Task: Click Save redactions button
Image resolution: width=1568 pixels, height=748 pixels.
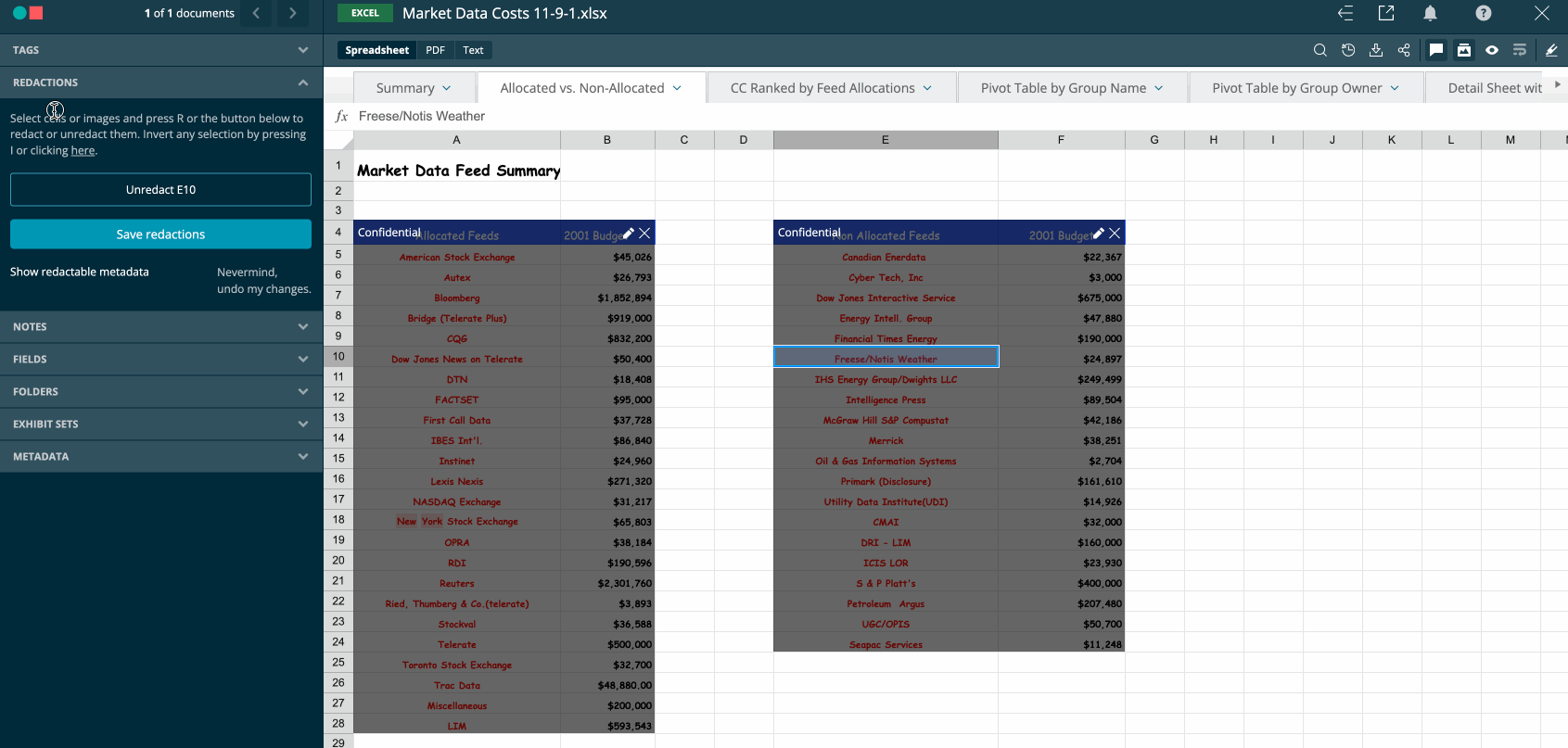Action: [x=161, y=234]
